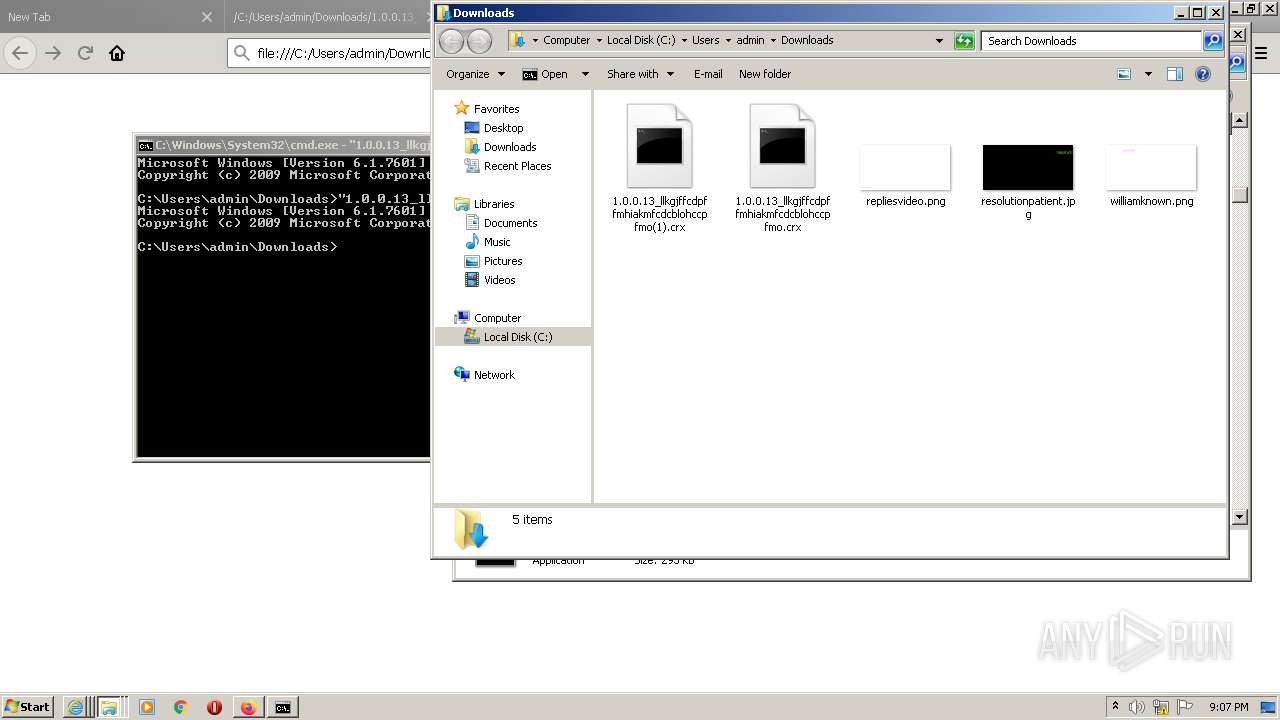Viewport: 1280px width, 720px height.
Task: Expand the dropdown arrow next to Open
Action: (x=585, y=74)
